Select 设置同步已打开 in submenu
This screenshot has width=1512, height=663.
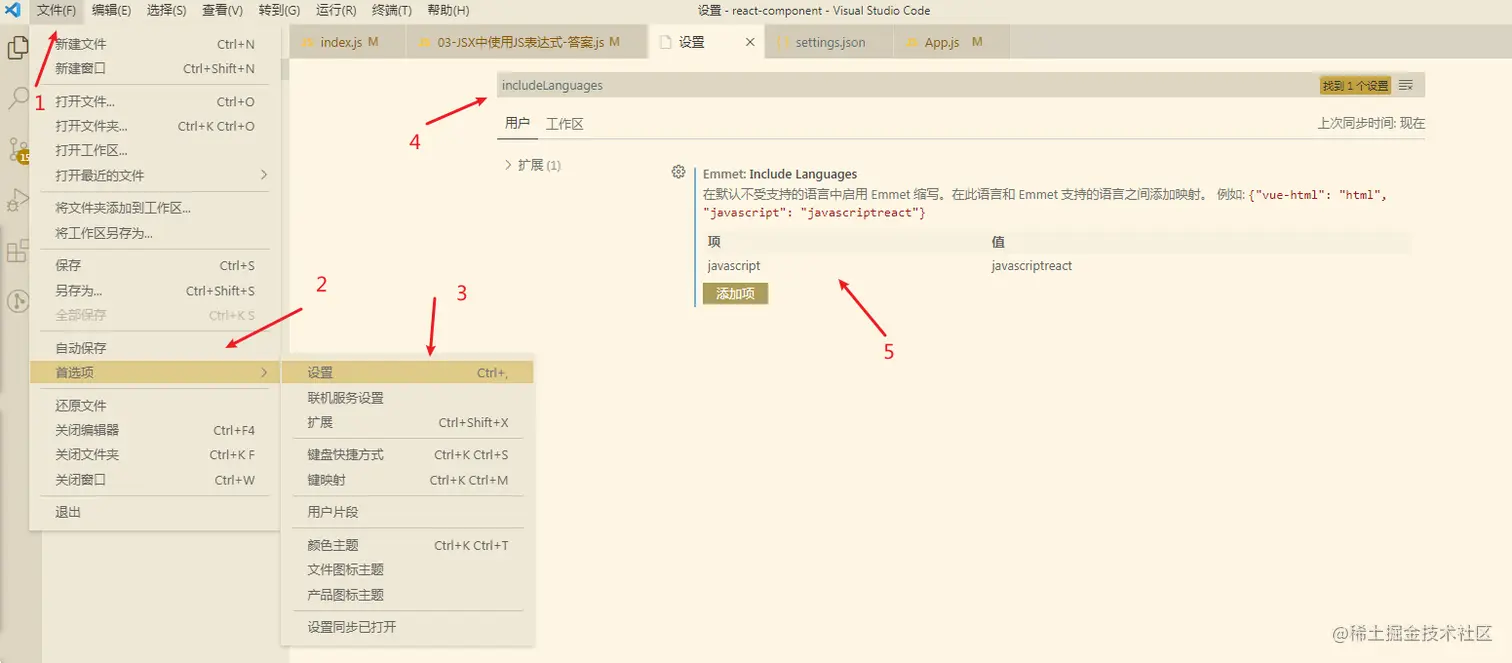(x=408, y=627)
